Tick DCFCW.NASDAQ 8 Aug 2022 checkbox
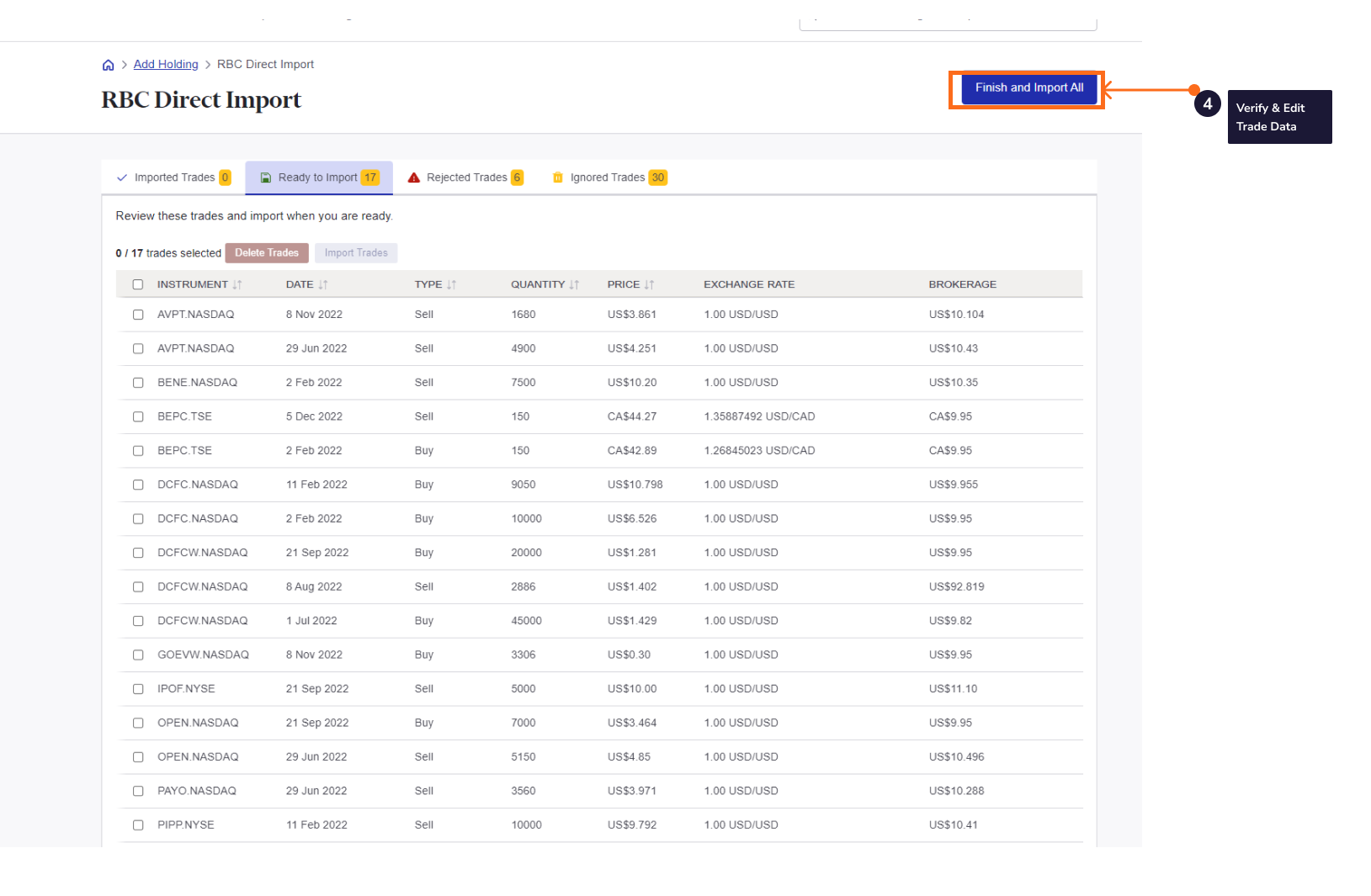 tap(138, 587)
